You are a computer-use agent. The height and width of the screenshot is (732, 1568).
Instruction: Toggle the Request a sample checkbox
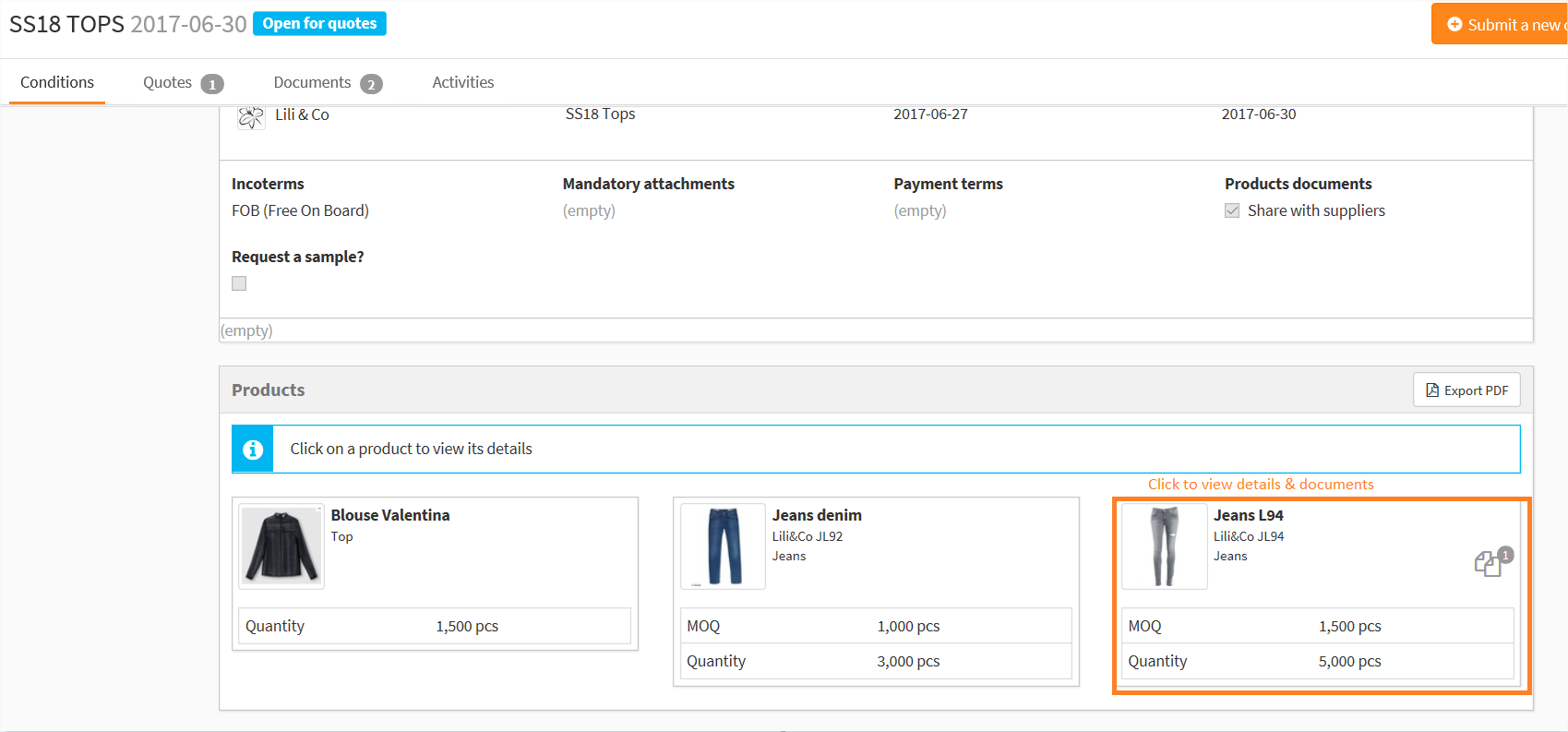pyautogui.click(x=239, y=283)
